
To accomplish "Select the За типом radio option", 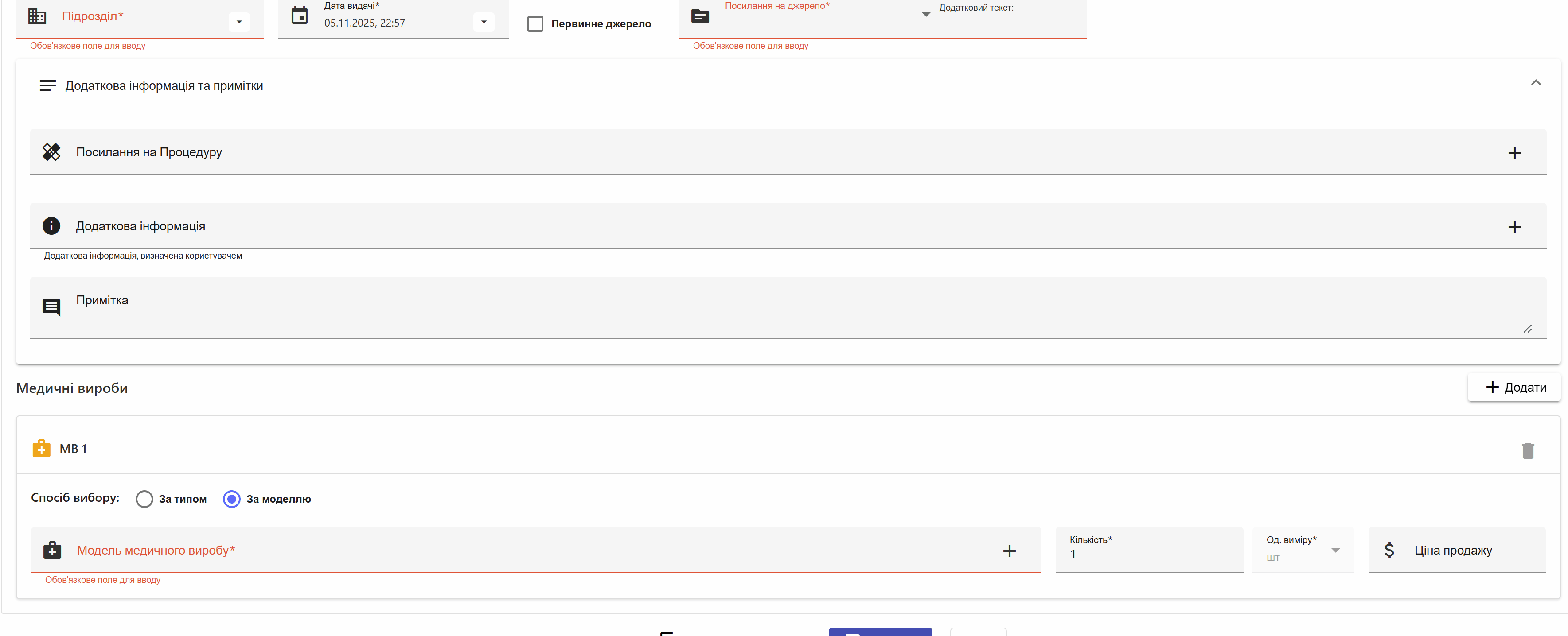I will pos(144,499).
